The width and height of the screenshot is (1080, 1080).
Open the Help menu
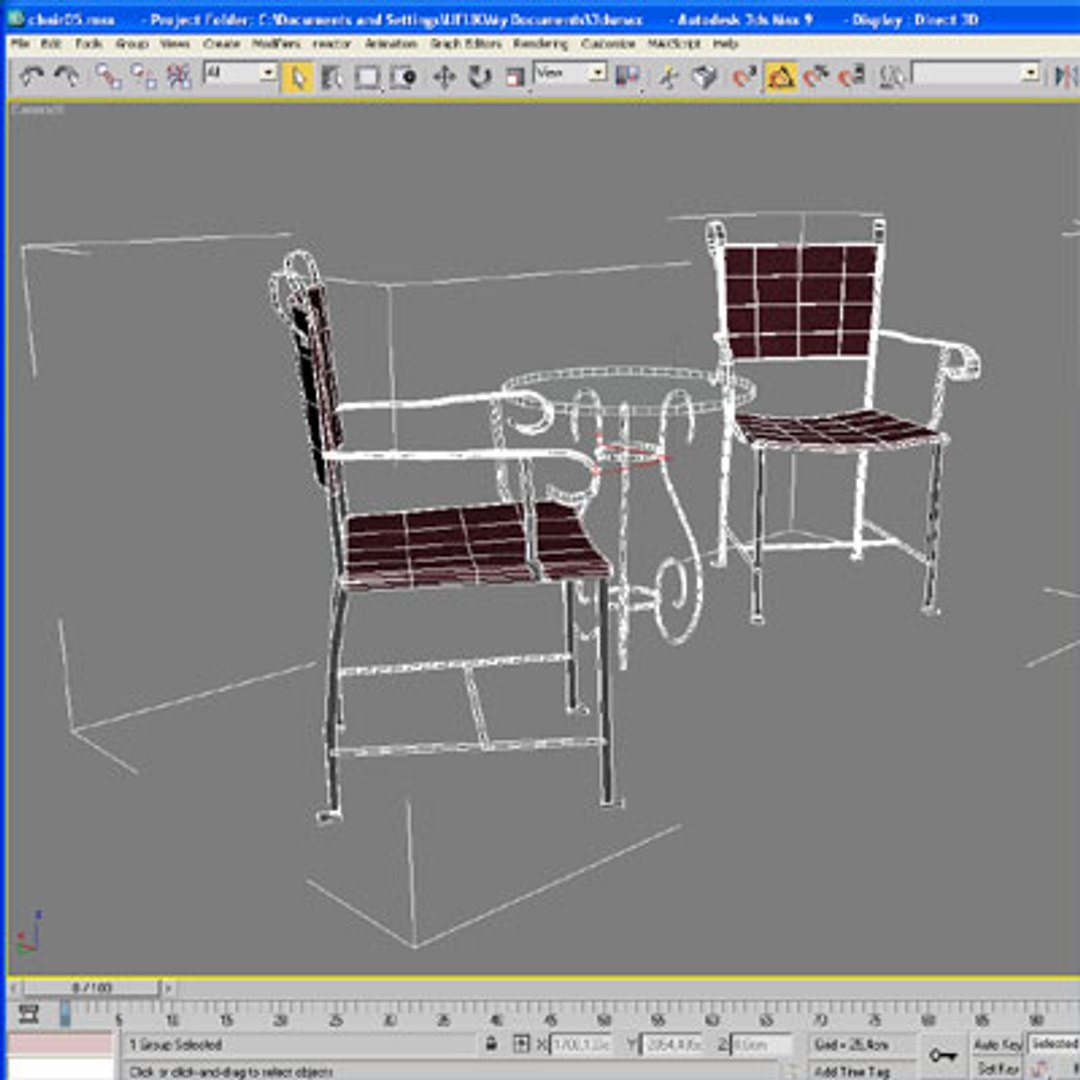pos(725,43)
